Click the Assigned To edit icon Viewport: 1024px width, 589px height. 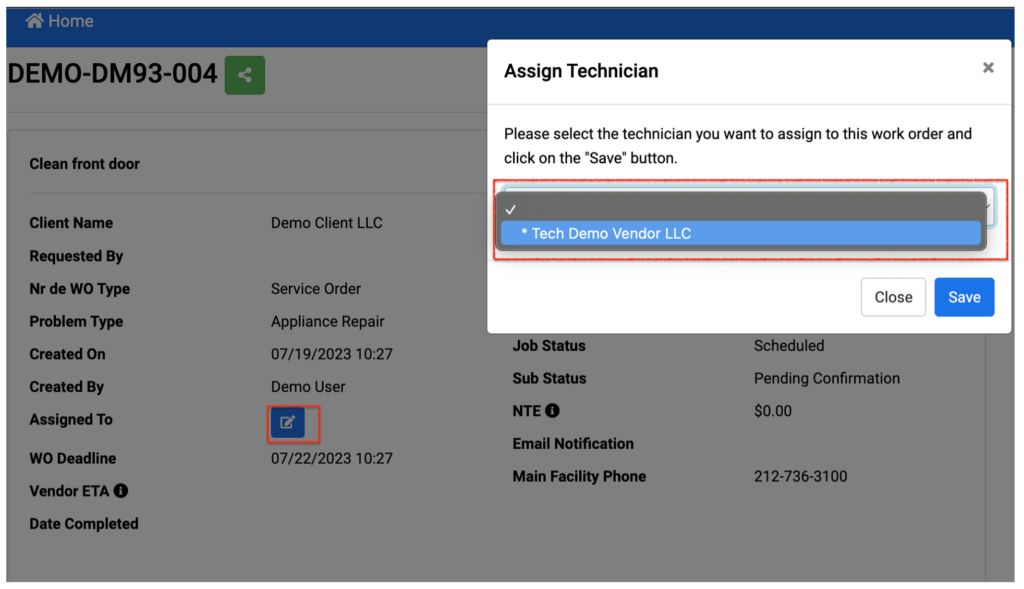click(x=287, y=422)
